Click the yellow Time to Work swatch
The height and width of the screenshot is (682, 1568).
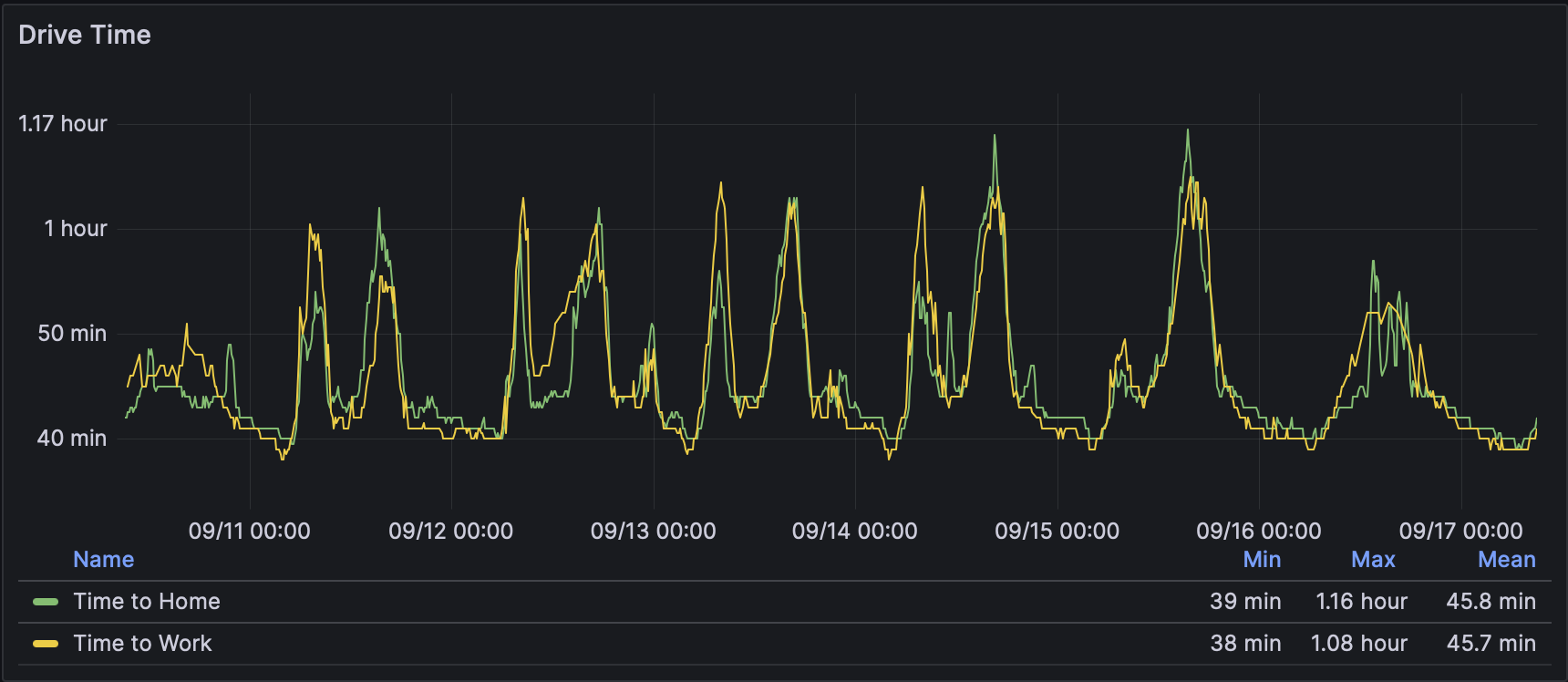pos(46,644)
